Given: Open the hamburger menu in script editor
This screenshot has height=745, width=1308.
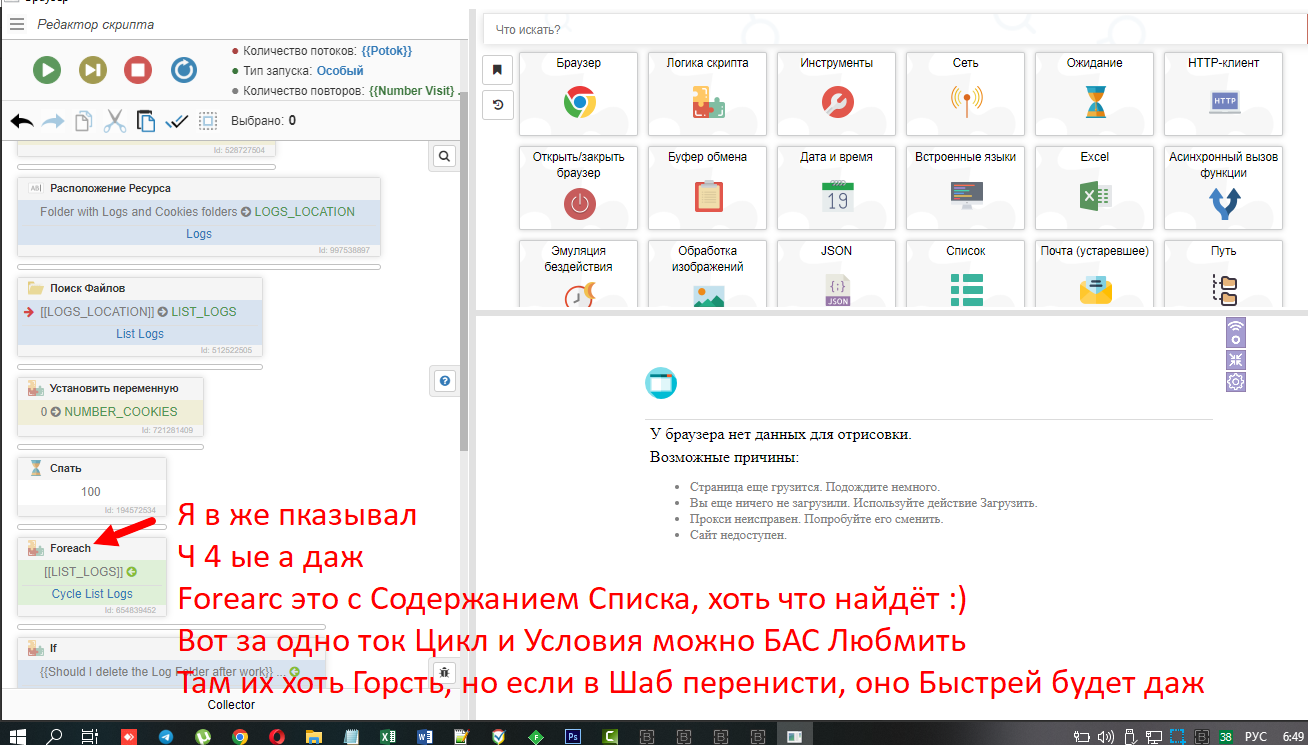Looking at the screenshot, I should pyautogui.click(x=17, y=24).
